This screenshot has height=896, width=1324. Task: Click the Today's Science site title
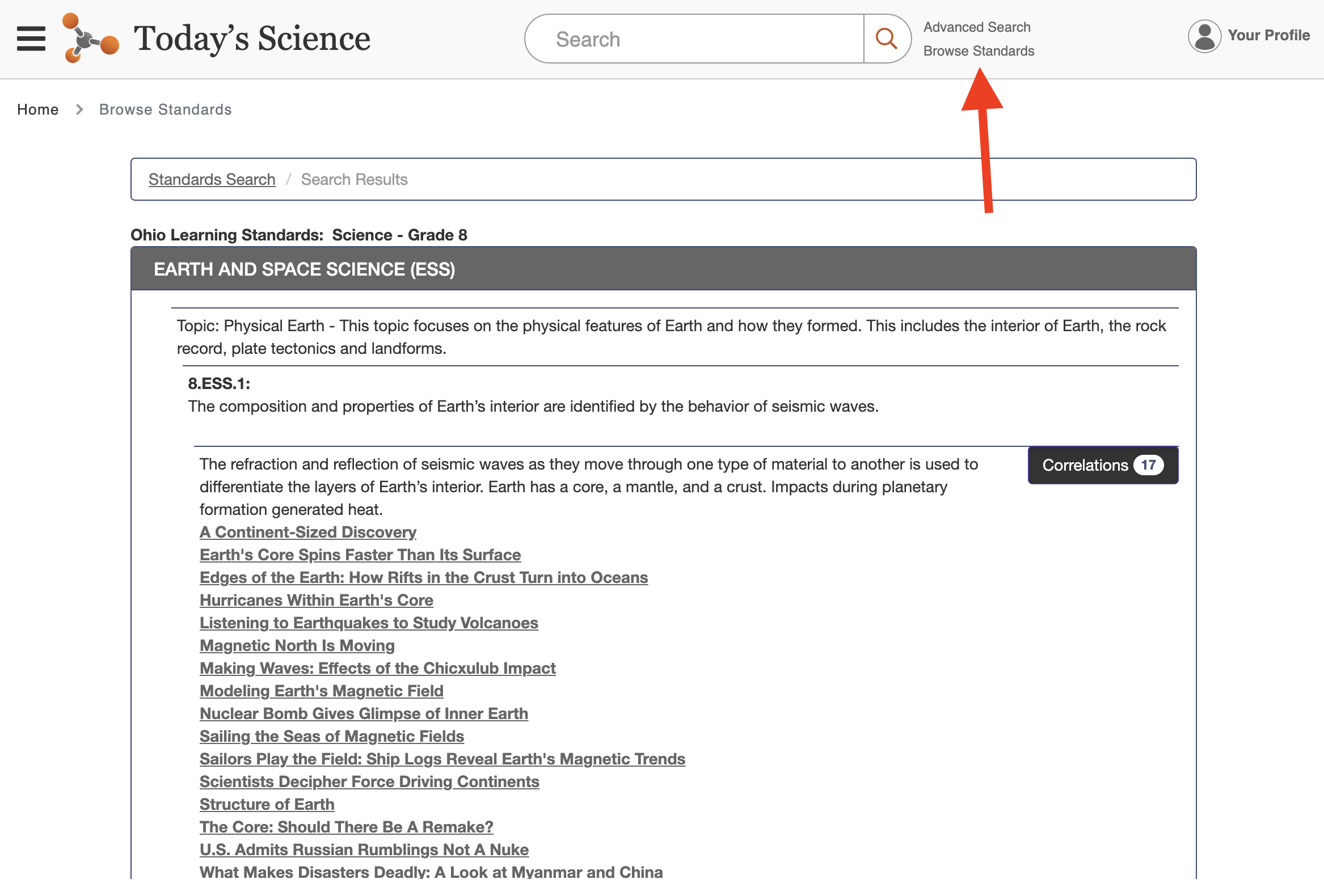click(252, 39)
